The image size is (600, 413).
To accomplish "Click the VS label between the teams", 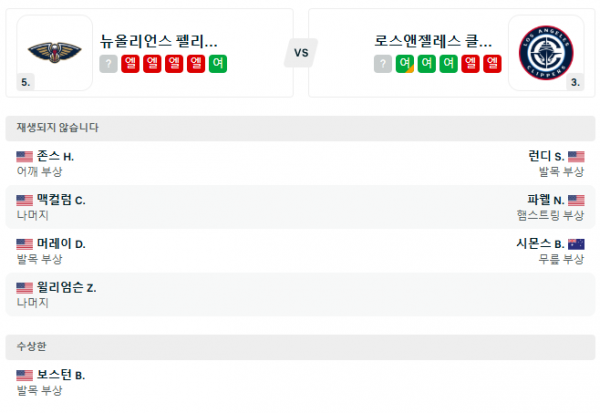I will coord(300,51).
